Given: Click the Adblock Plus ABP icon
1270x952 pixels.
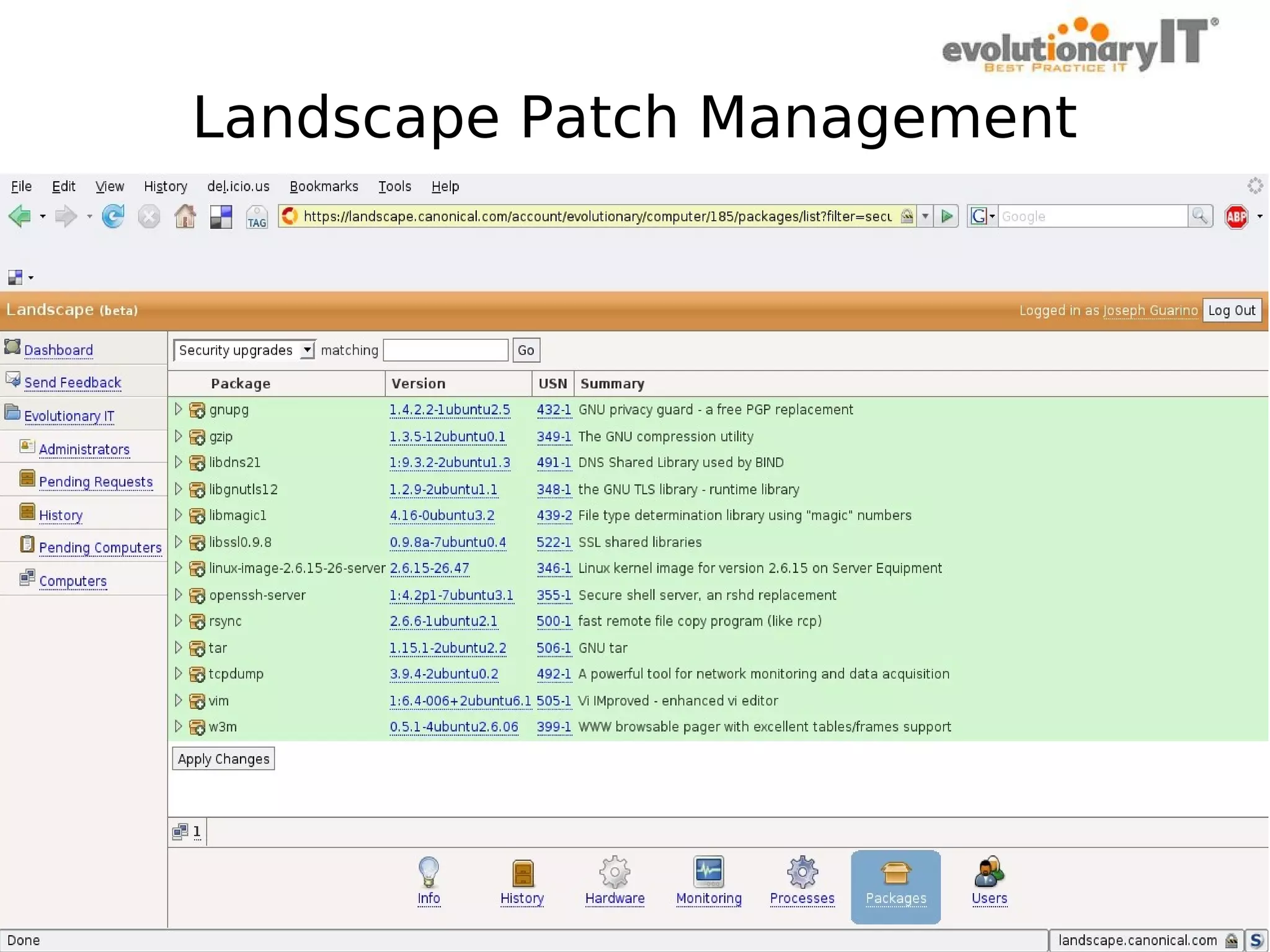Looking at the screenshot, I should pos(1236,217).
